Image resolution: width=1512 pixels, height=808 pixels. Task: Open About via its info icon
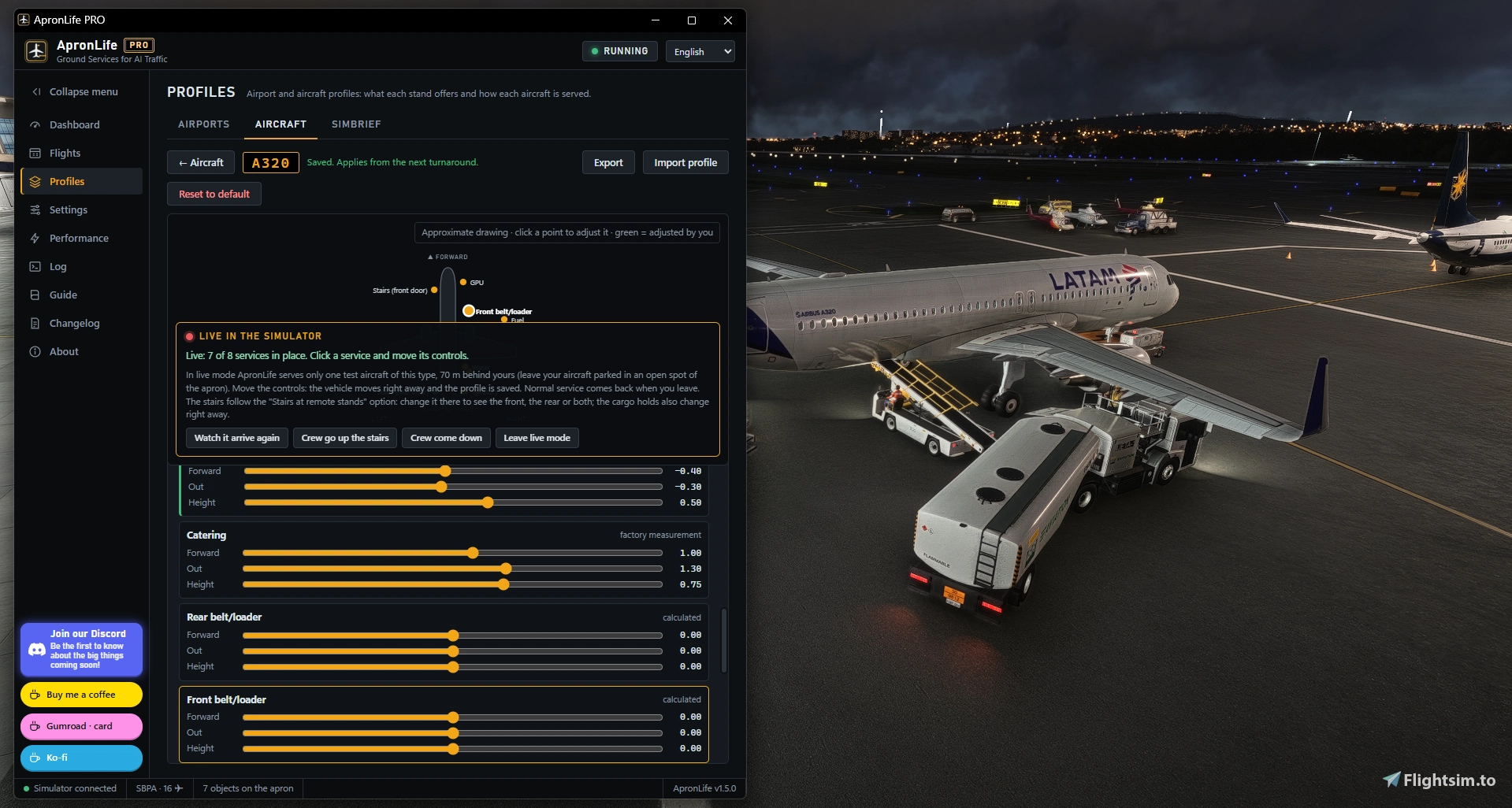click(x=35, y=351)
